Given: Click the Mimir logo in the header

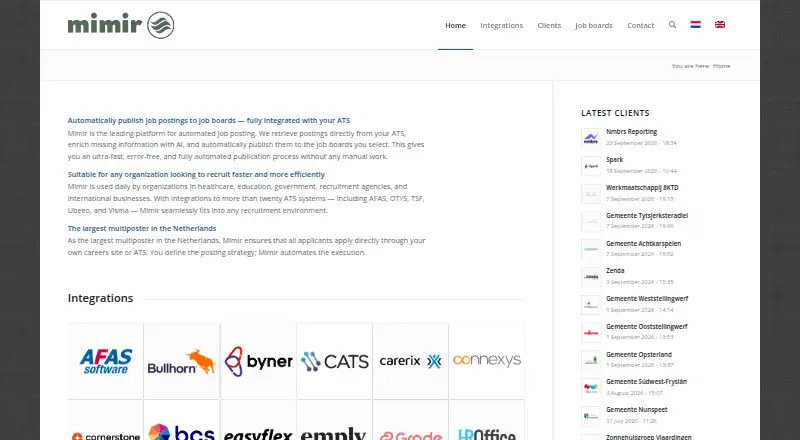Looking at the screenshot, I should tap(121, 25).
